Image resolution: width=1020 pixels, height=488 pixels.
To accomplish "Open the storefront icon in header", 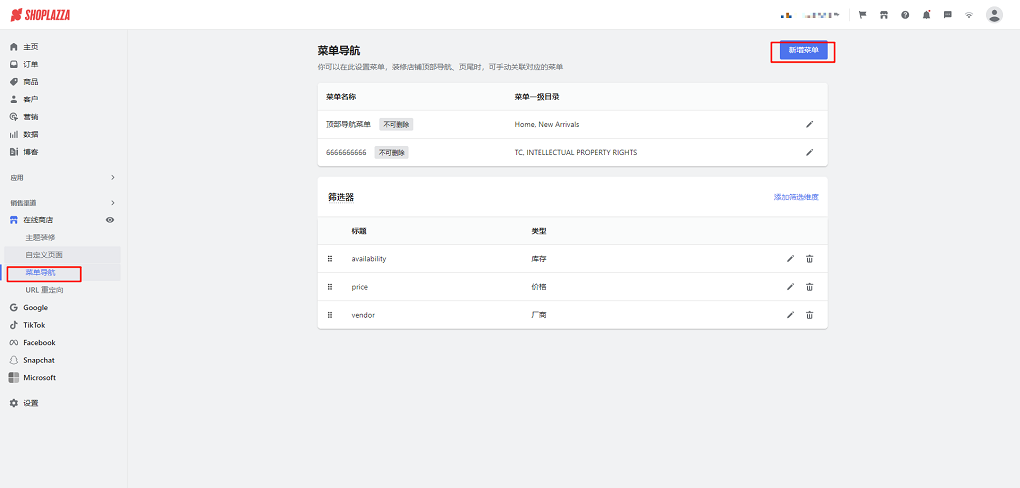I will point(884,15).
